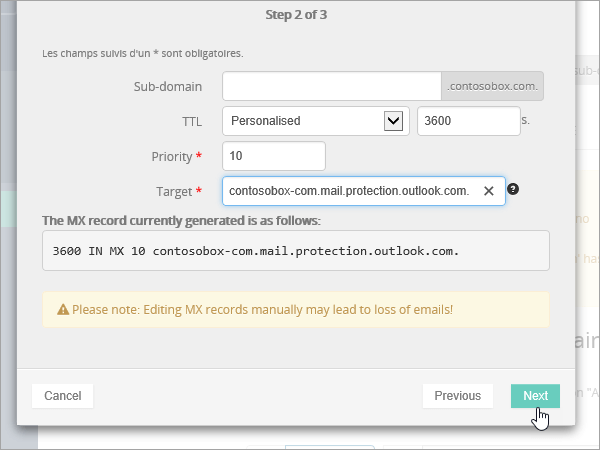This screenshot has height=450, width=600.
Task: Click the help question mark icon beside Target
Action: (x=514, y=190)
